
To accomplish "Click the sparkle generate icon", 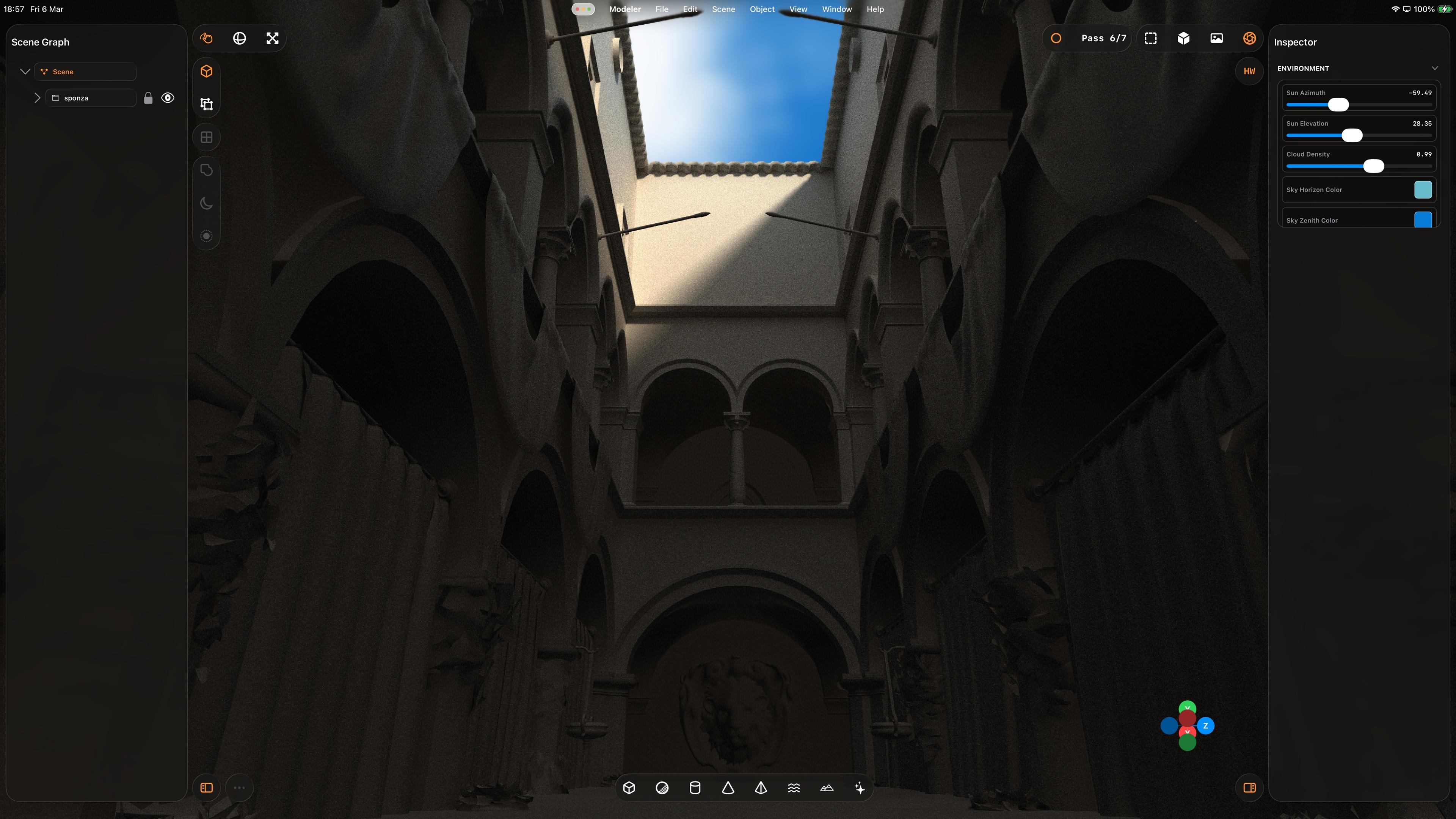I will click(860, 788).
